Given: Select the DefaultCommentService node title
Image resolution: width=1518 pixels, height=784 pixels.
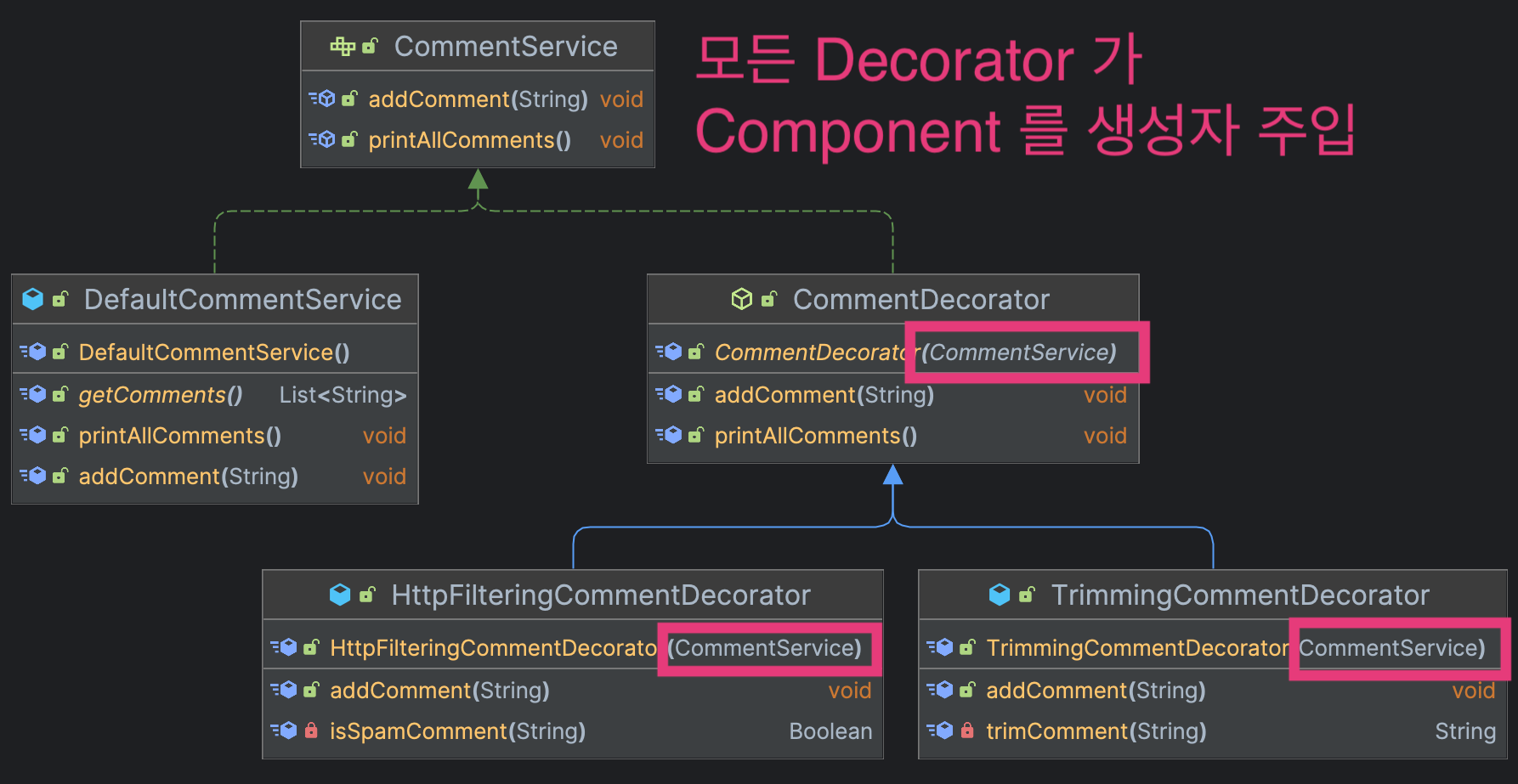Looking at the screenshot, I should 242,300.
